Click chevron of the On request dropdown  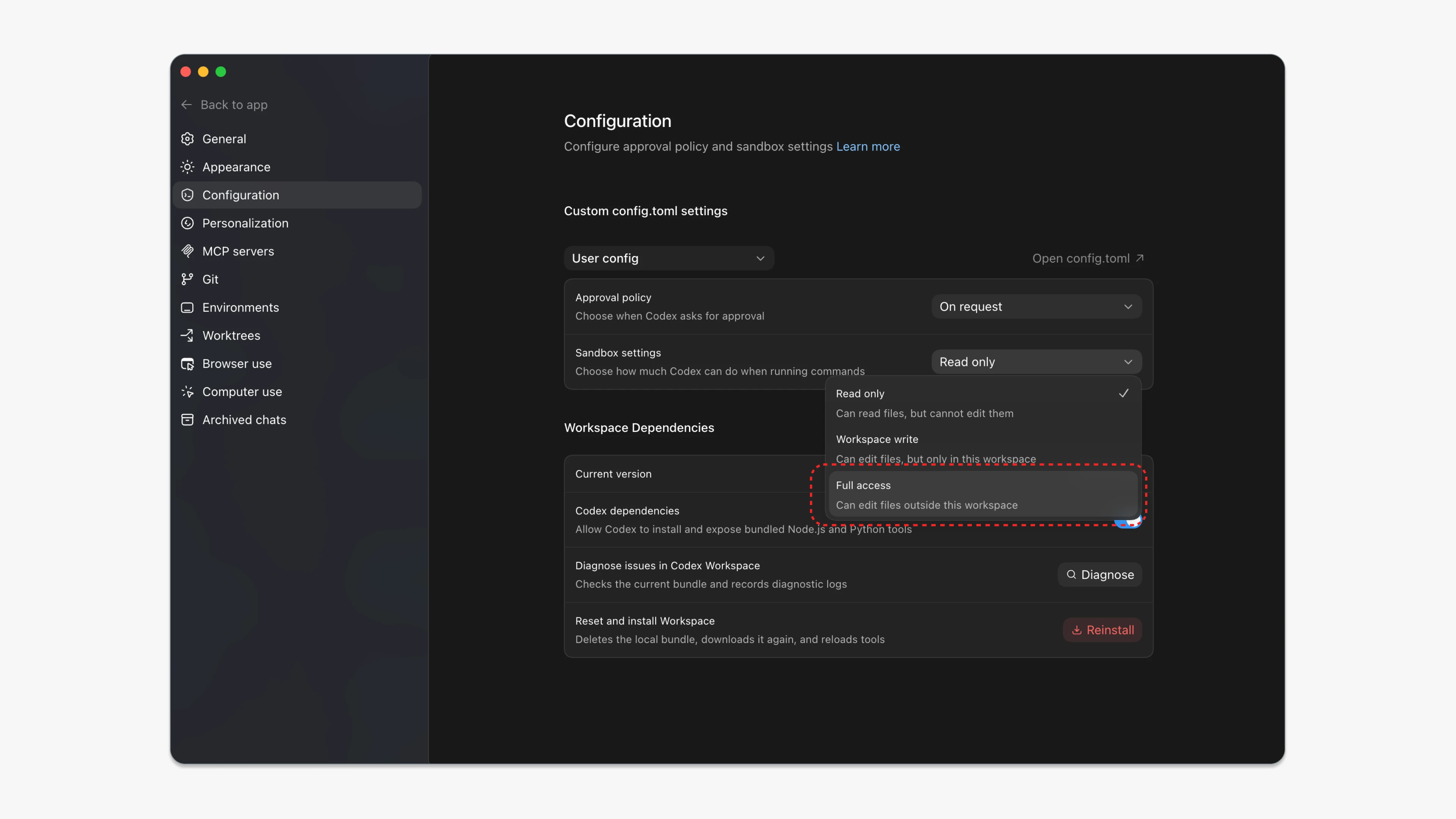(x=1128, y=306)
